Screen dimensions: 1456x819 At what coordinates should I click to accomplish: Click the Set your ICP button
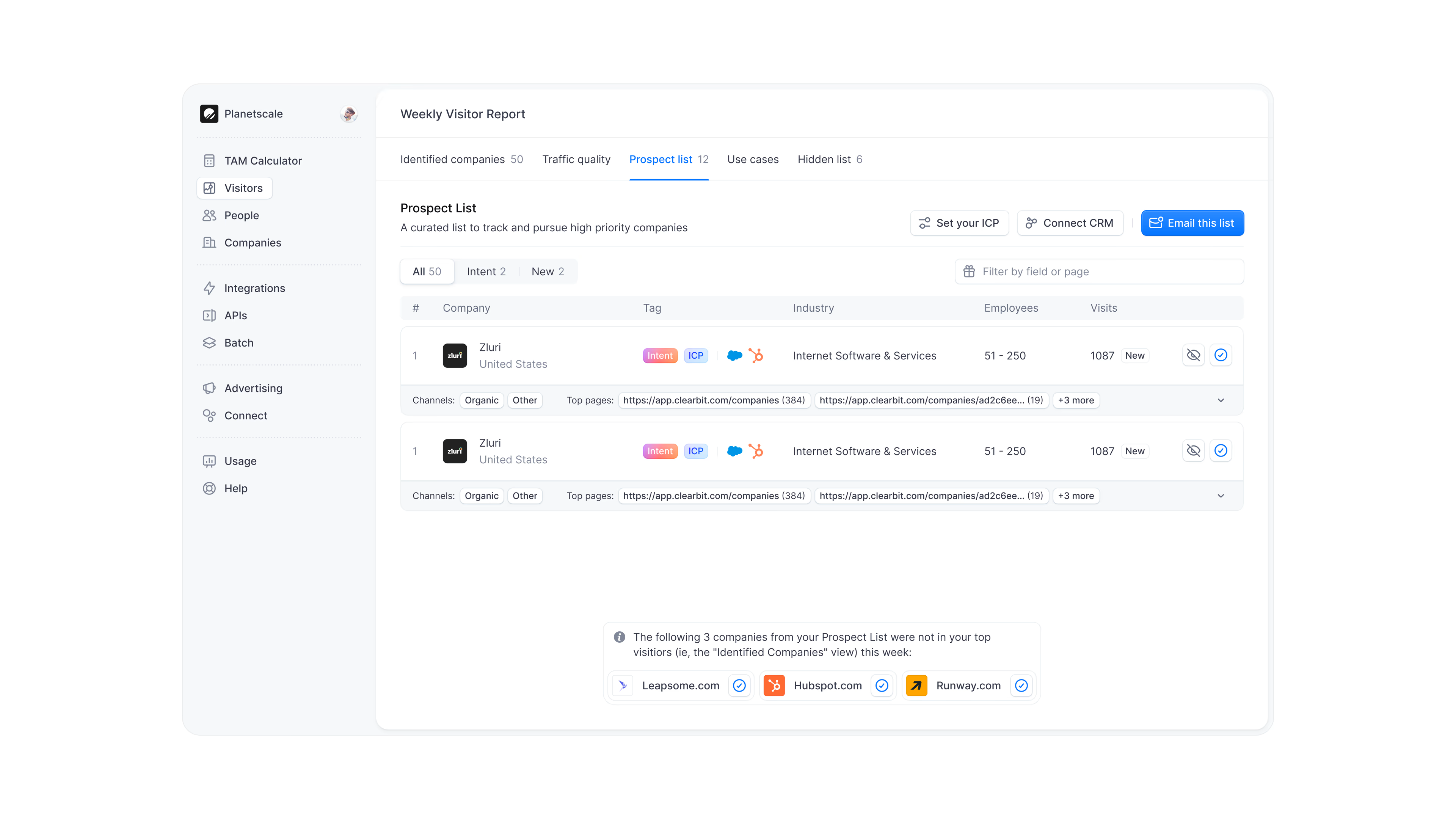959,223
